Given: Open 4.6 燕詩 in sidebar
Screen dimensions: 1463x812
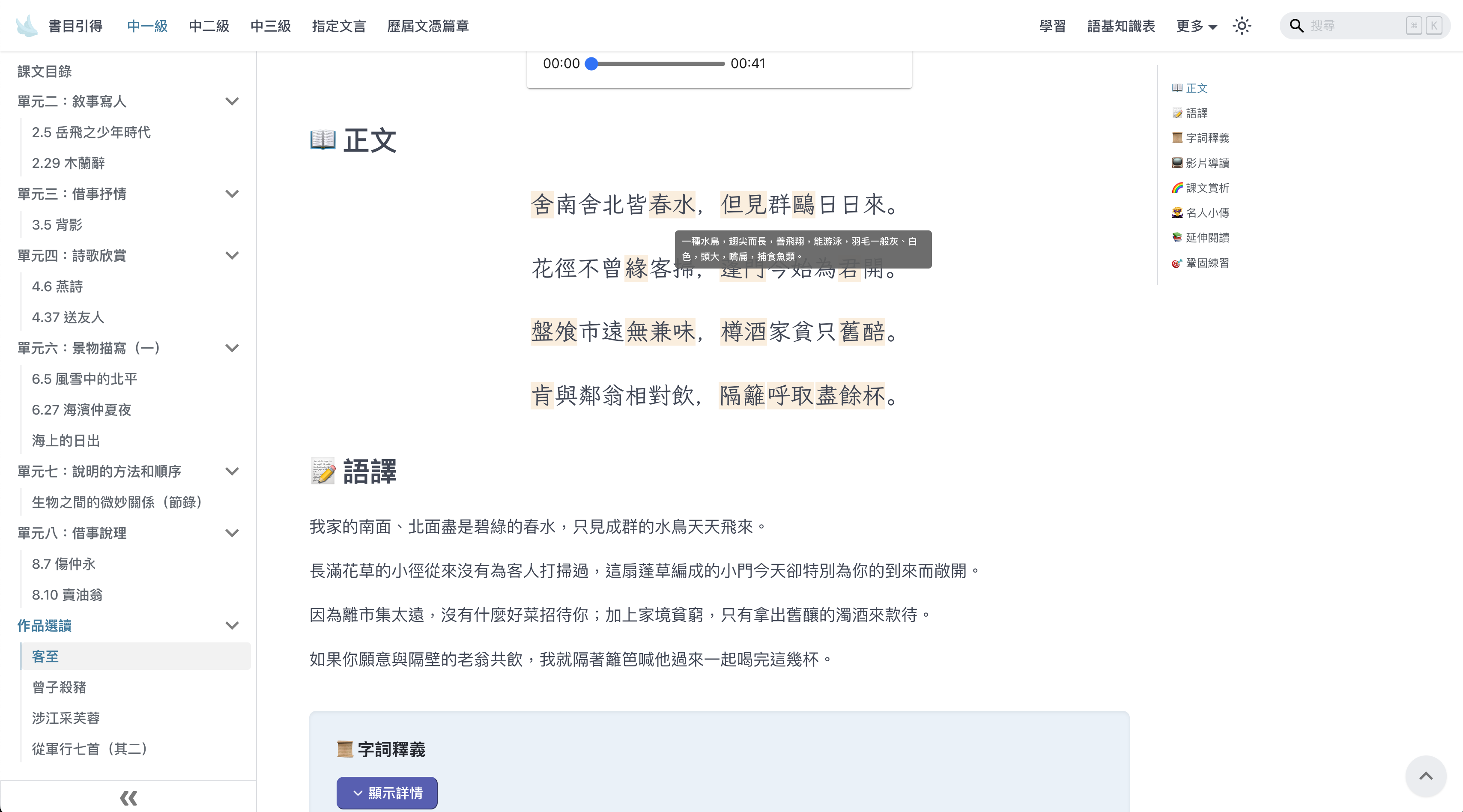Looking at the screenshot, I should pyautogui.click(x=57, y=286).
